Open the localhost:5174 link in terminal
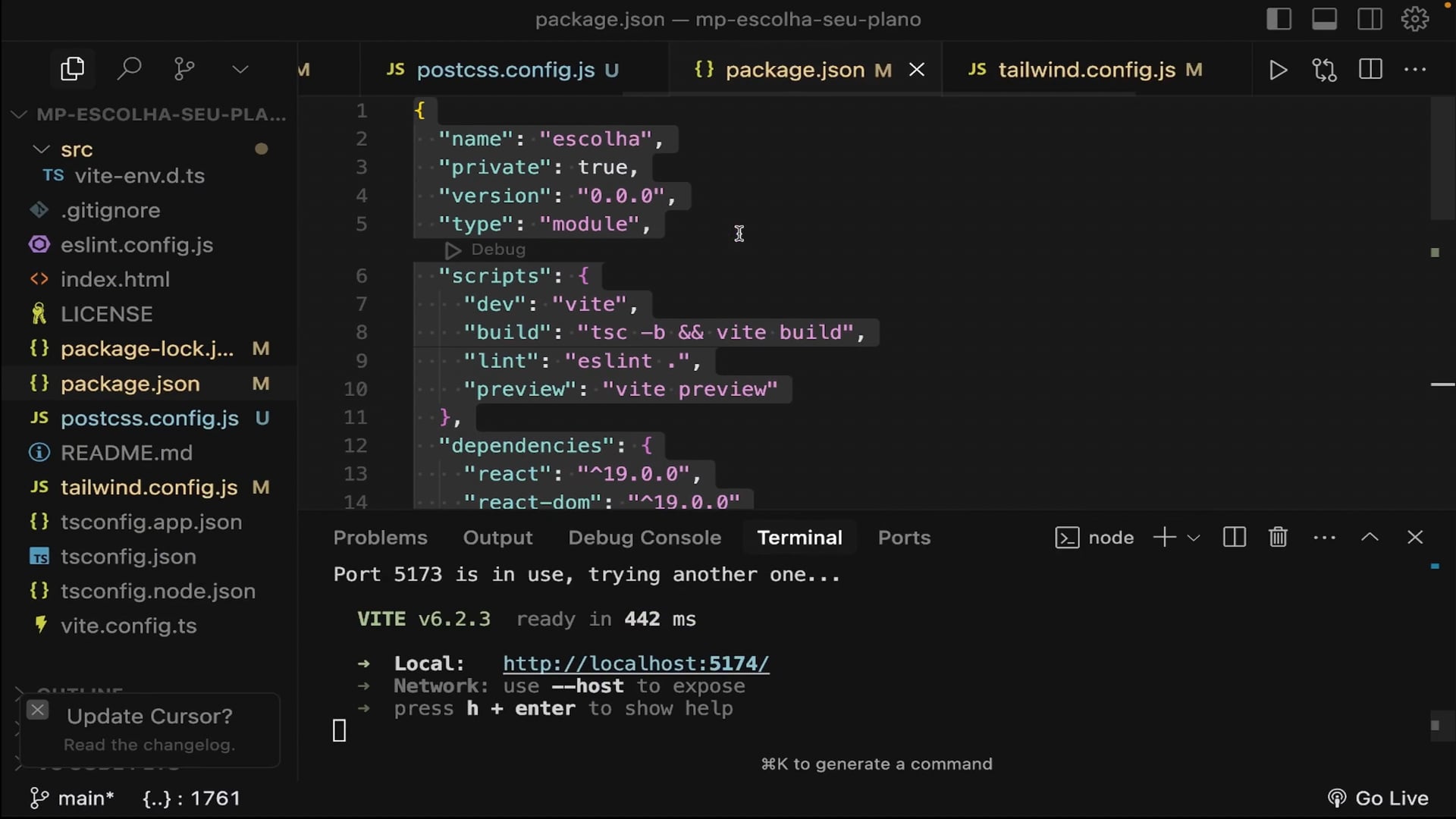The image size is (1456, 819). [x=635, y=664]
